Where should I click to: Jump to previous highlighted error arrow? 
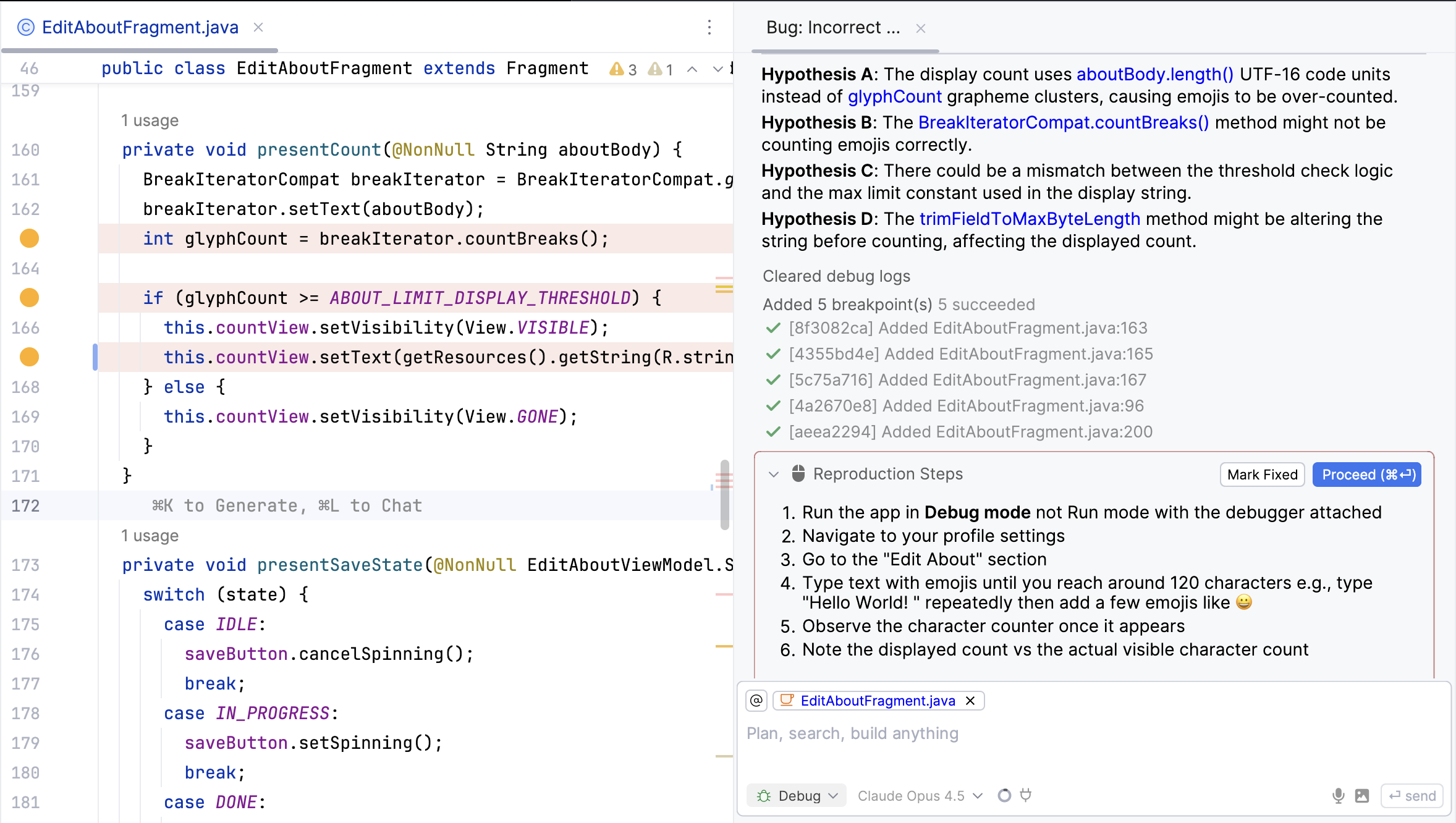tap(693, 69)
